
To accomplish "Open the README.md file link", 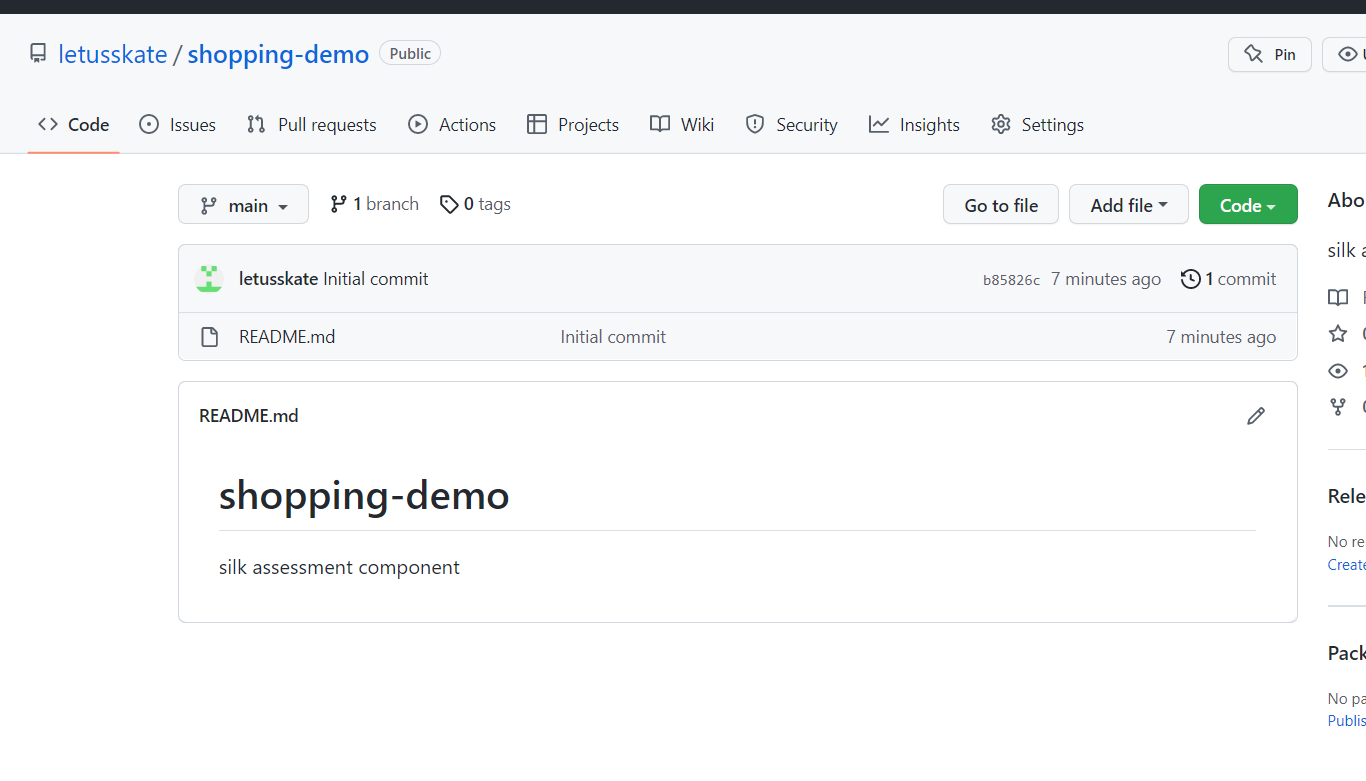I will click(287, 337).
